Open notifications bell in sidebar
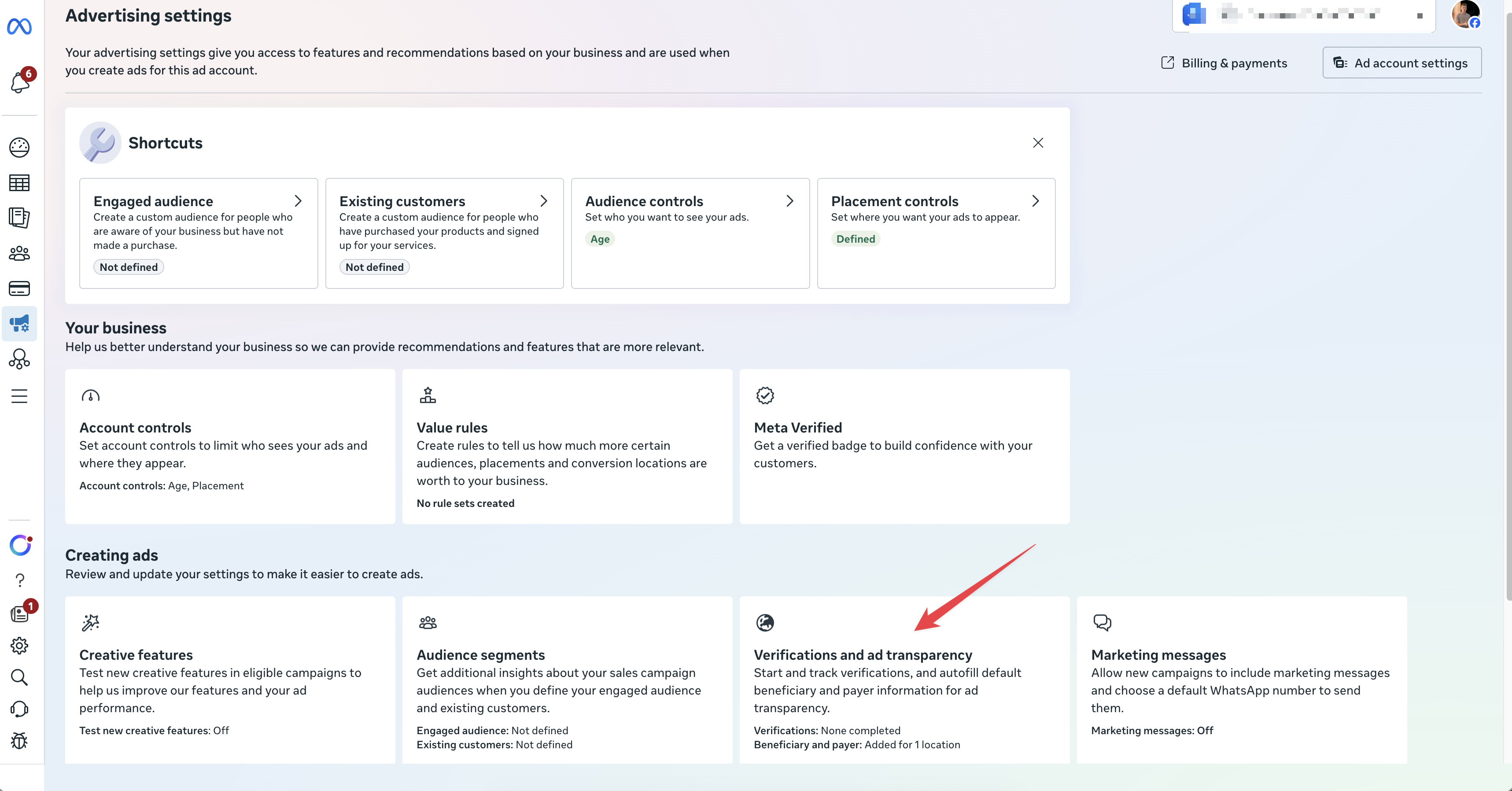This screenshot has height=791, width=1512. coord(20,82)
